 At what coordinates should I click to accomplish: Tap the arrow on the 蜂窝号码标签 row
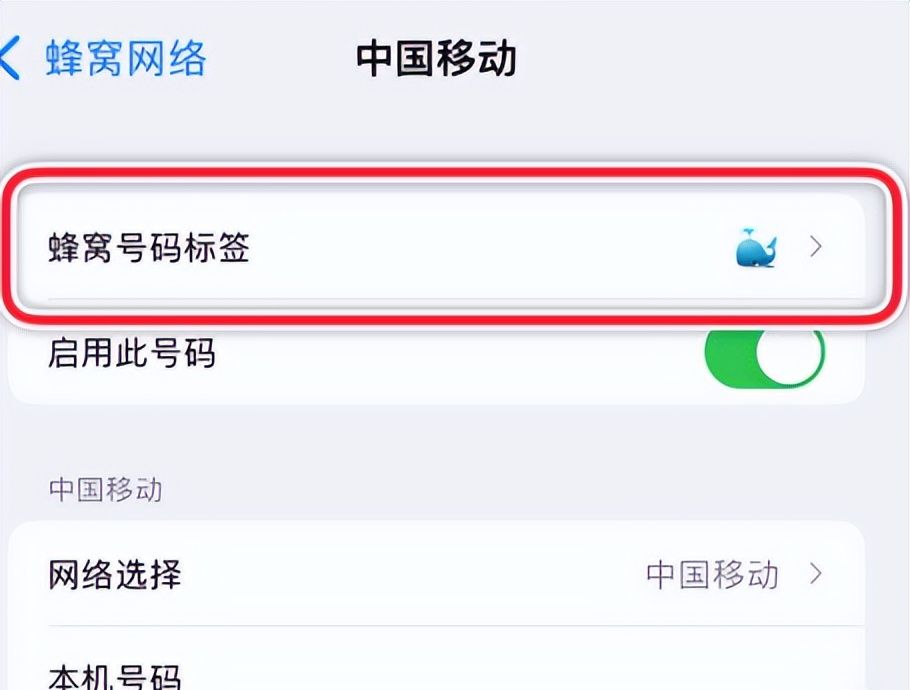click(815, 247)
